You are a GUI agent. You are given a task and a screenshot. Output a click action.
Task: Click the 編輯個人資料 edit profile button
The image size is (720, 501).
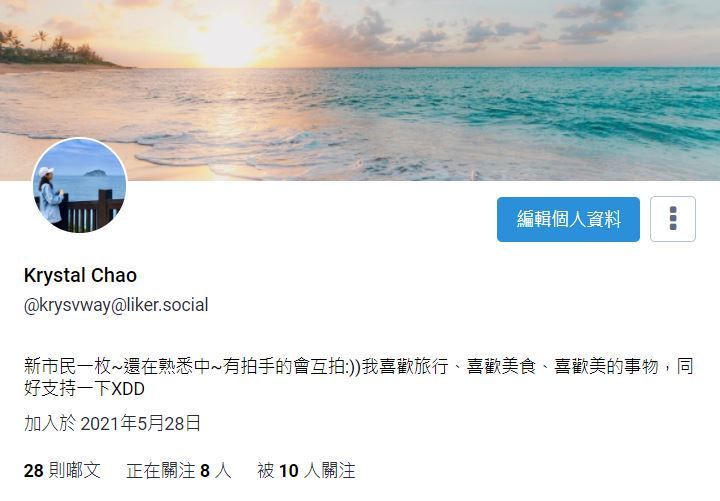[568, 220]
